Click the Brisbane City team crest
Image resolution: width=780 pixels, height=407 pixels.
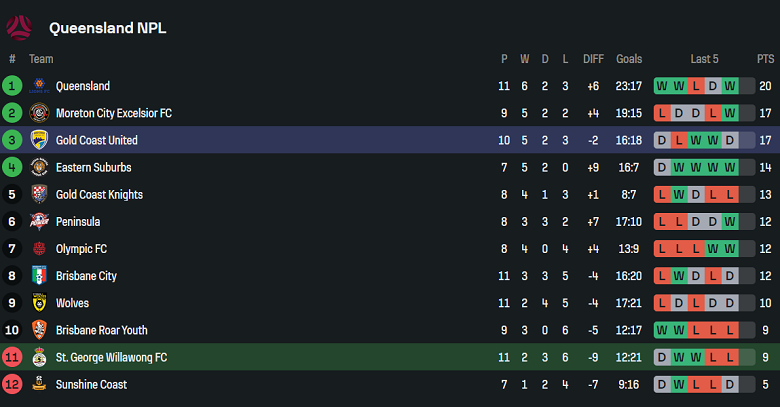(x=39, y=276)
